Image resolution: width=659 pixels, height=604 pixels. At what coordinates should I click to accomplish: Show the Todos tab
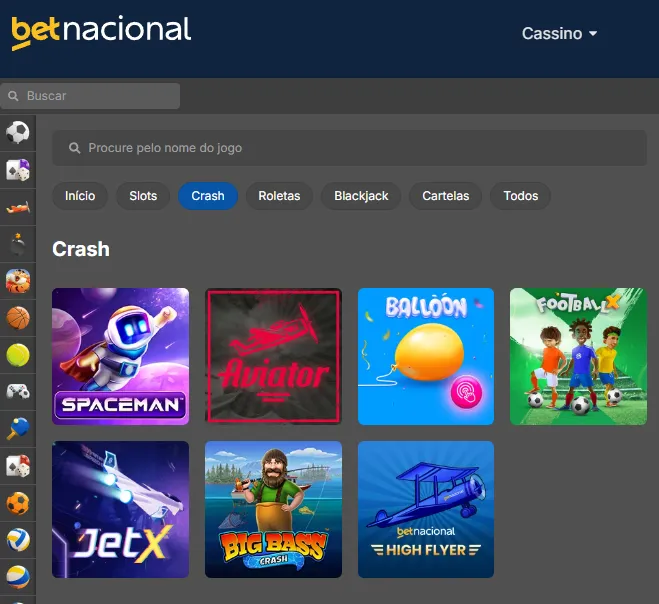coord(521,196)
